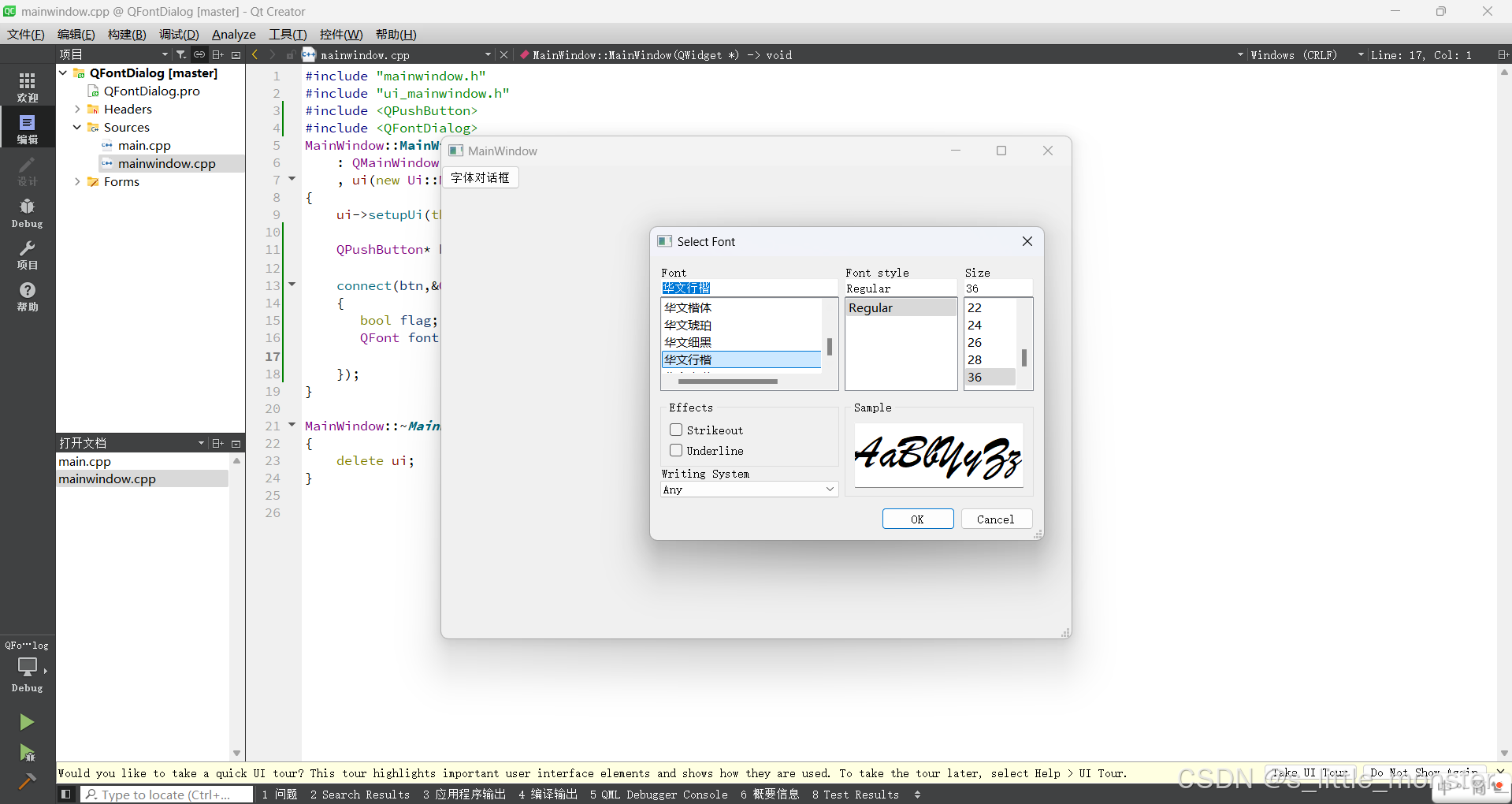Fold the code block at line 13
This screenshot has width=1512, height=804.
point(292,285)
